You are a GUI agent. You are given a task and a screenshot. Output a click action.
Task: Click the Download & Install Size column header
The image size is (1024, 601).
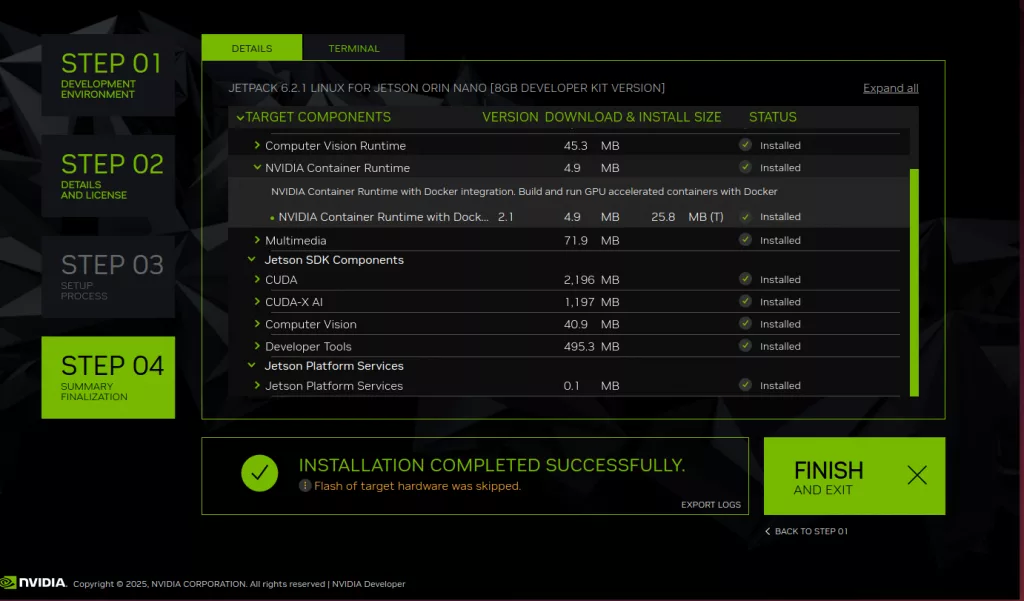[x=633, y=117]
